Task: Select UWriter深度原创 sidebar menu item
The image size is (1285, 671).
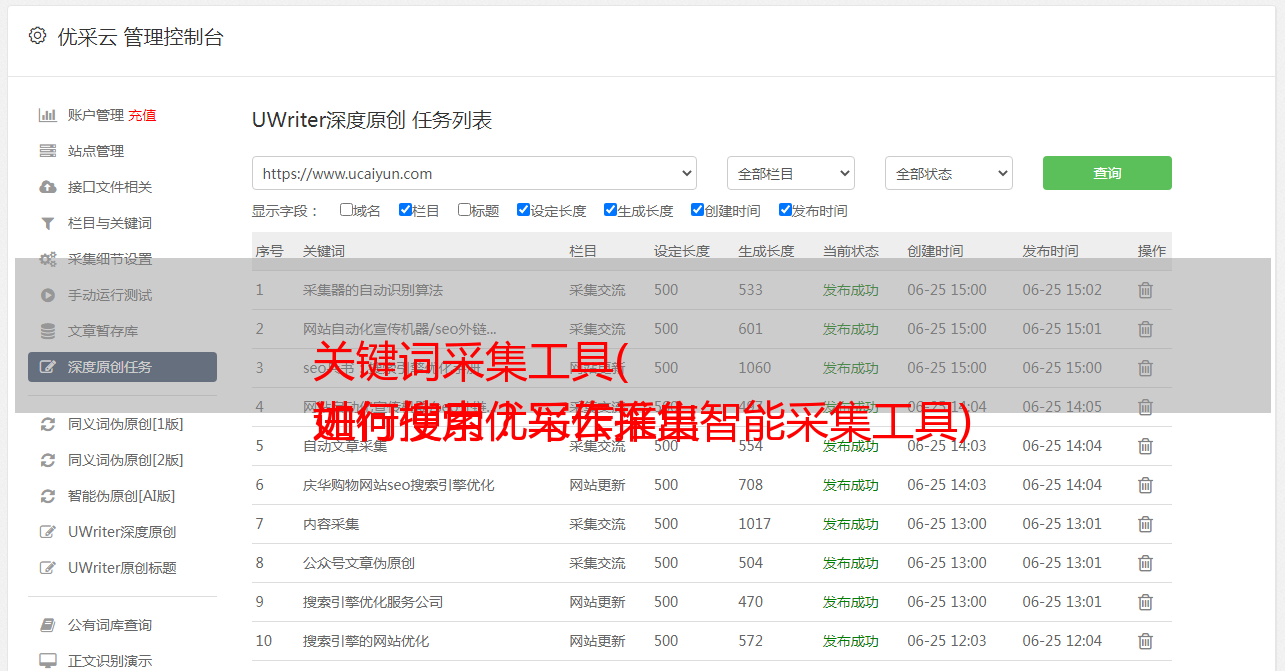Action: point(122,532)
